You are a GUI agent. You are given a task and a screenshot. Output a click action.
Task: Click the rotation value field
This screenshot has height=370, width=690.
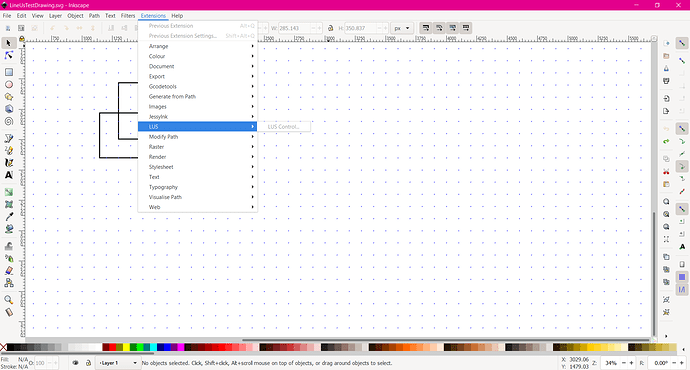click(x=661, y=363)
